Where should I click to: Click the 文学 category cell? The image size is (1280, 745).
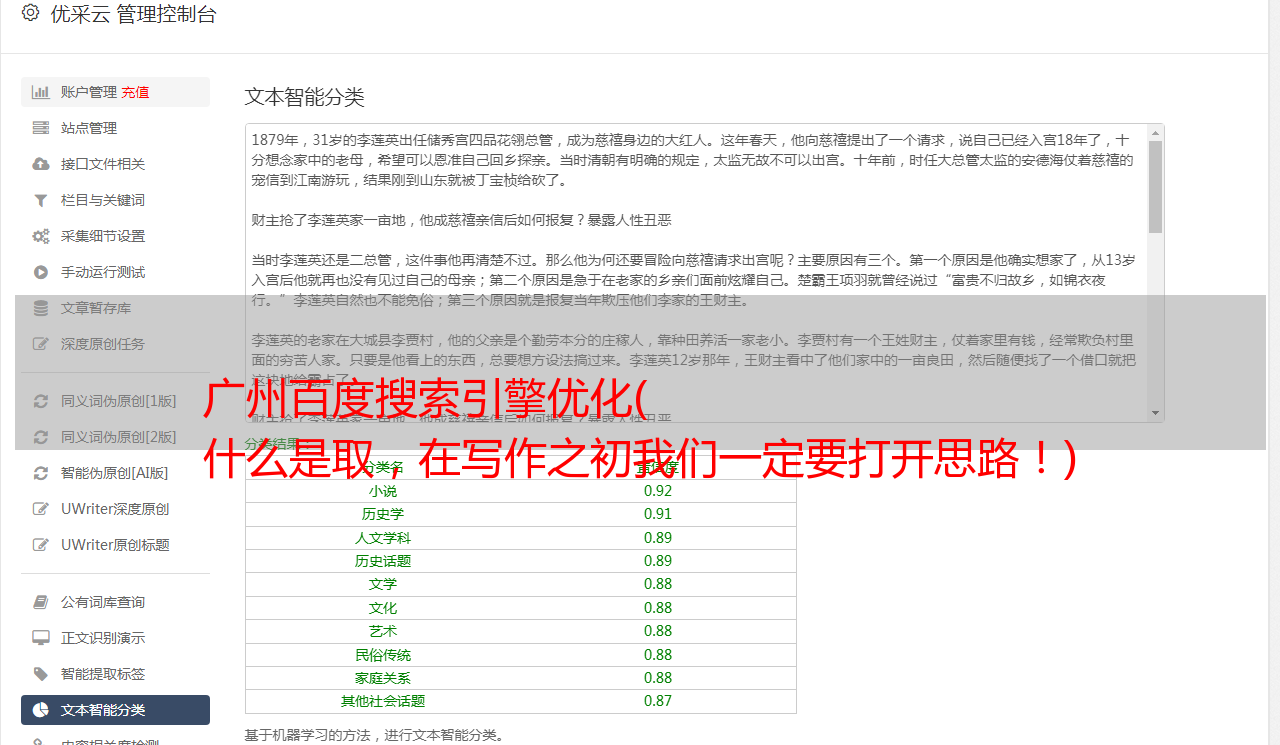coord(383,584)
